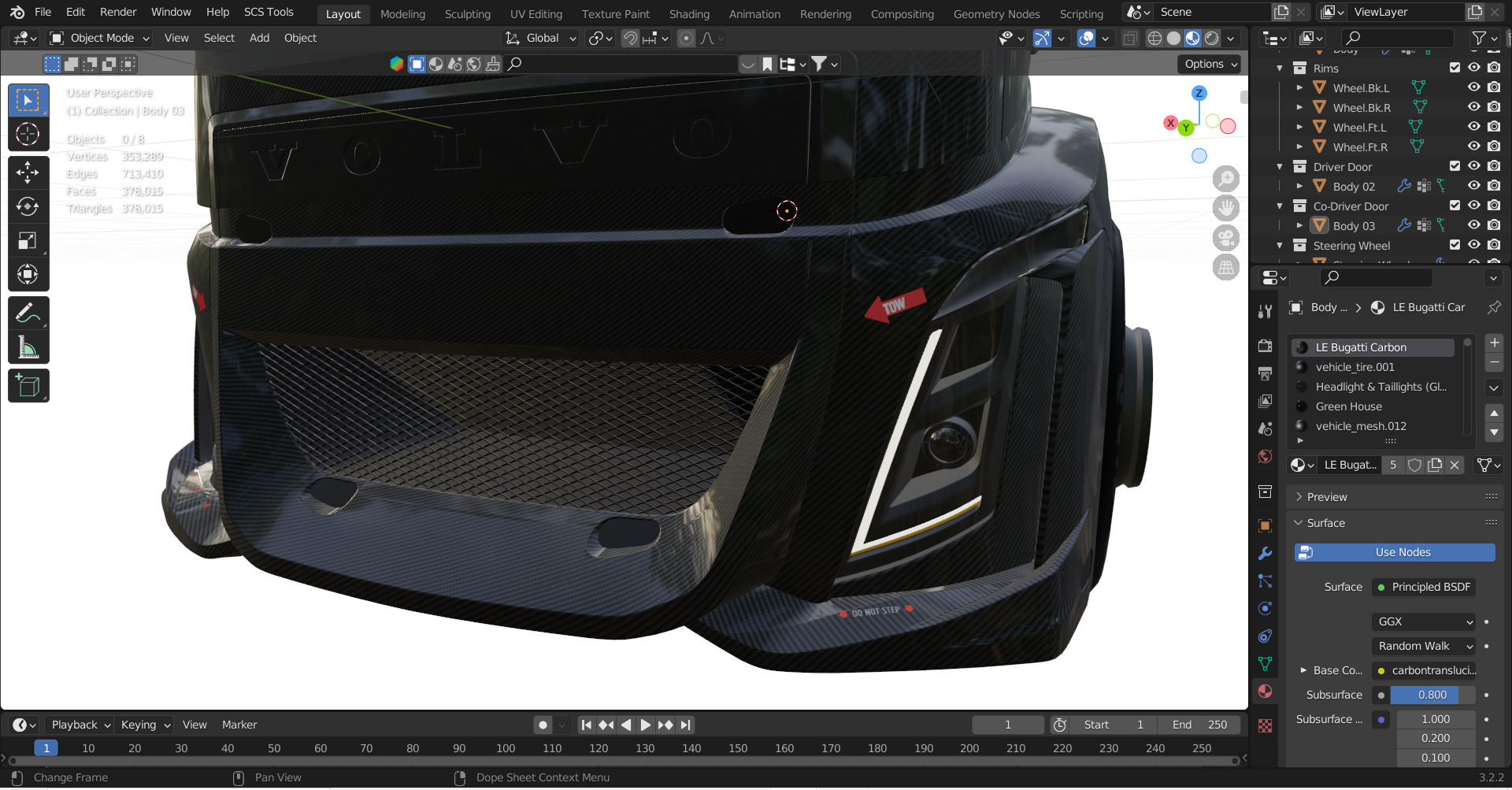This screenshot has height=790, width=1512.
Task: Activate the 3D Cursor tool
Action: point(28,134)
